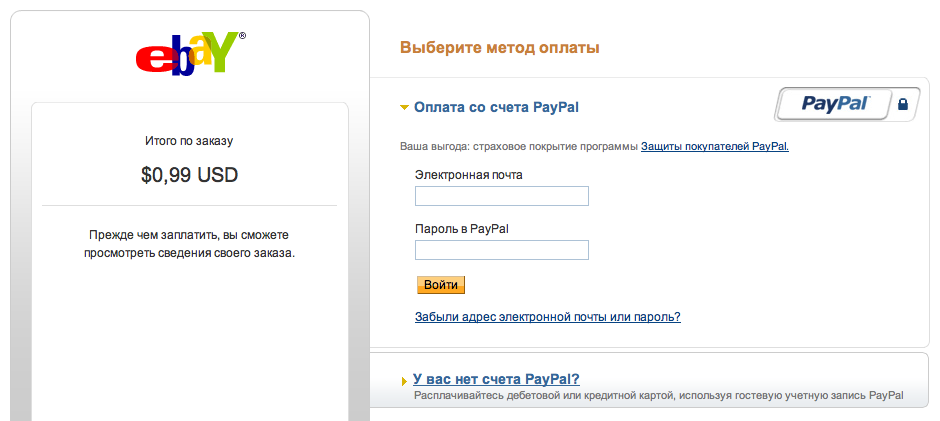Click the guest card payment description text
Screen dimensions: 940x421
point(659,396)
